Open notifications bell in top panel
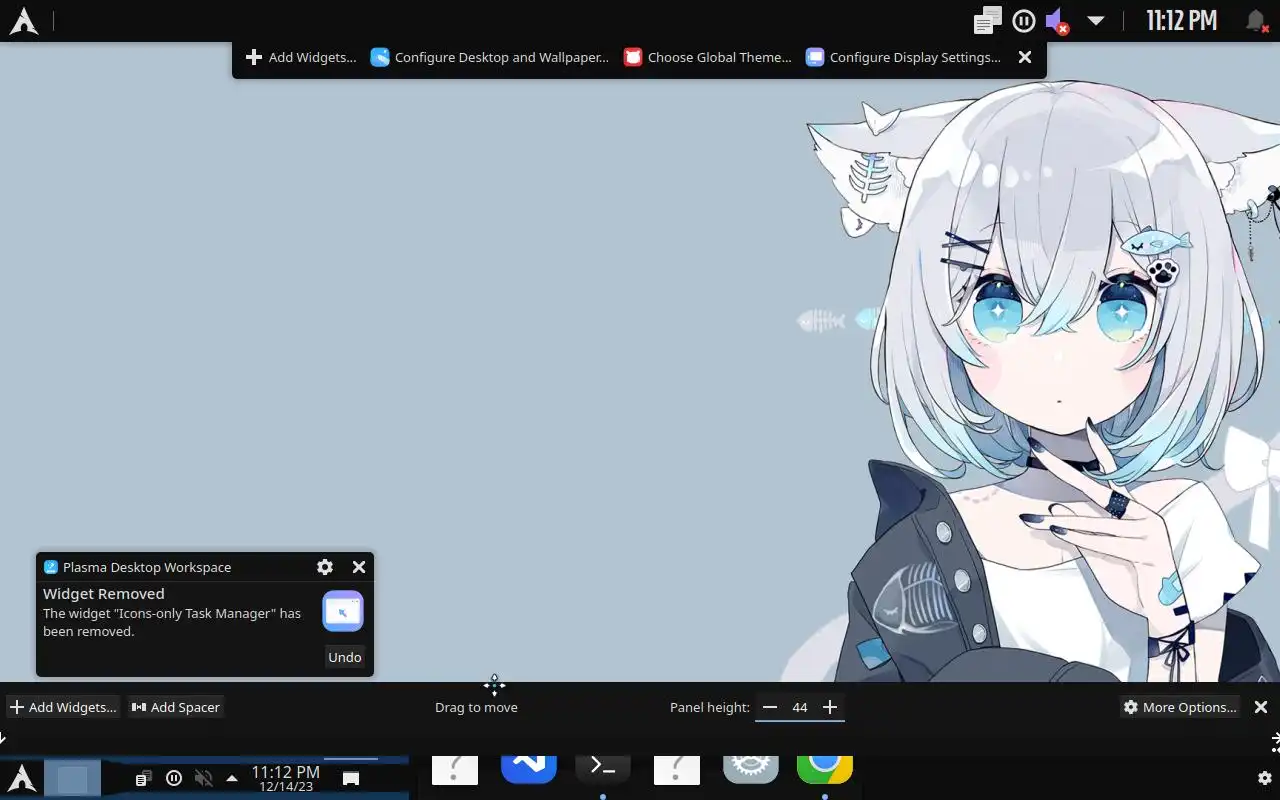 [x=1256, y=21]
